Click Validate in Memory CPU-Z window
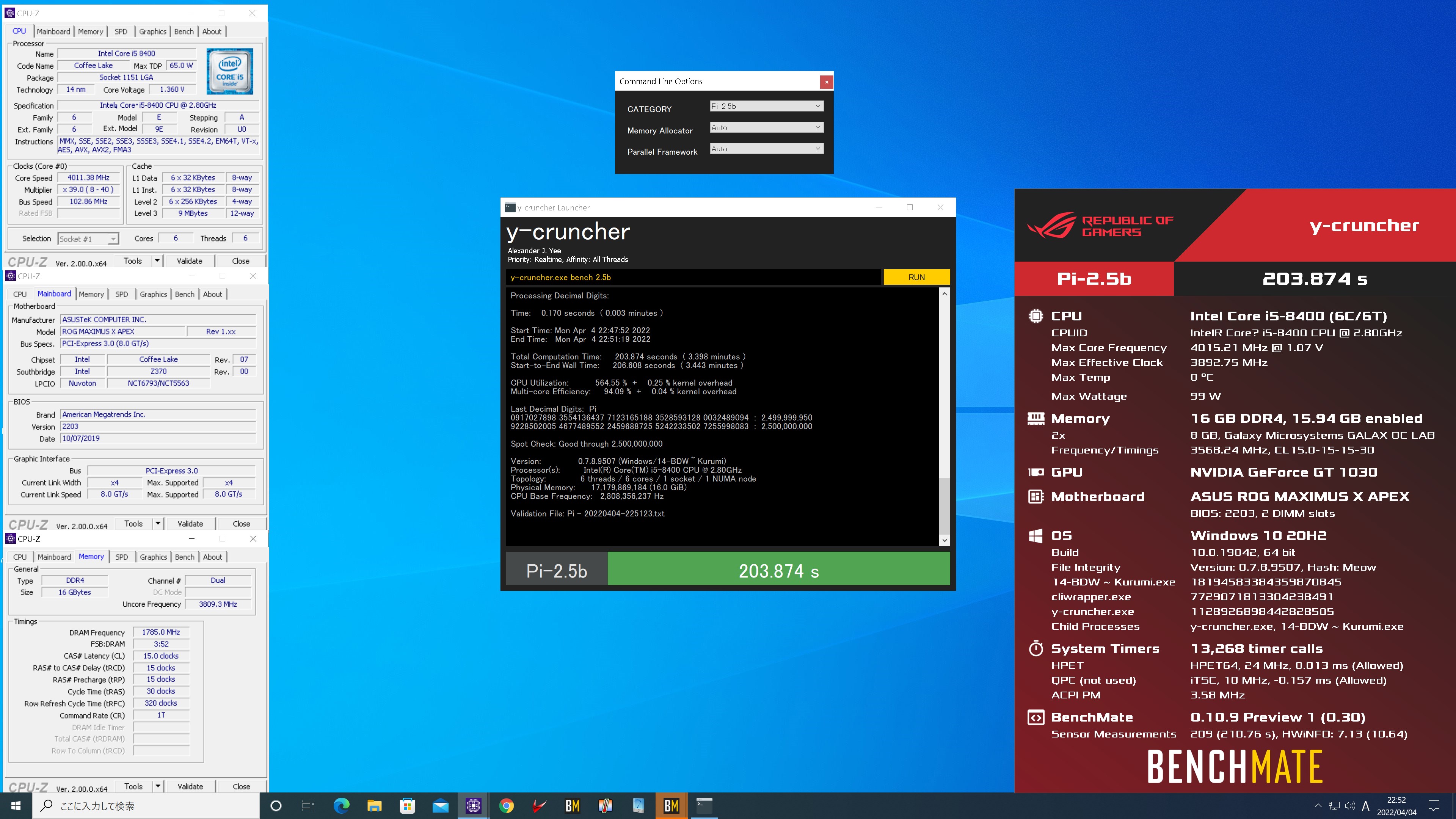This screenshot has height=819, width=1456. (x=190, y=787)
